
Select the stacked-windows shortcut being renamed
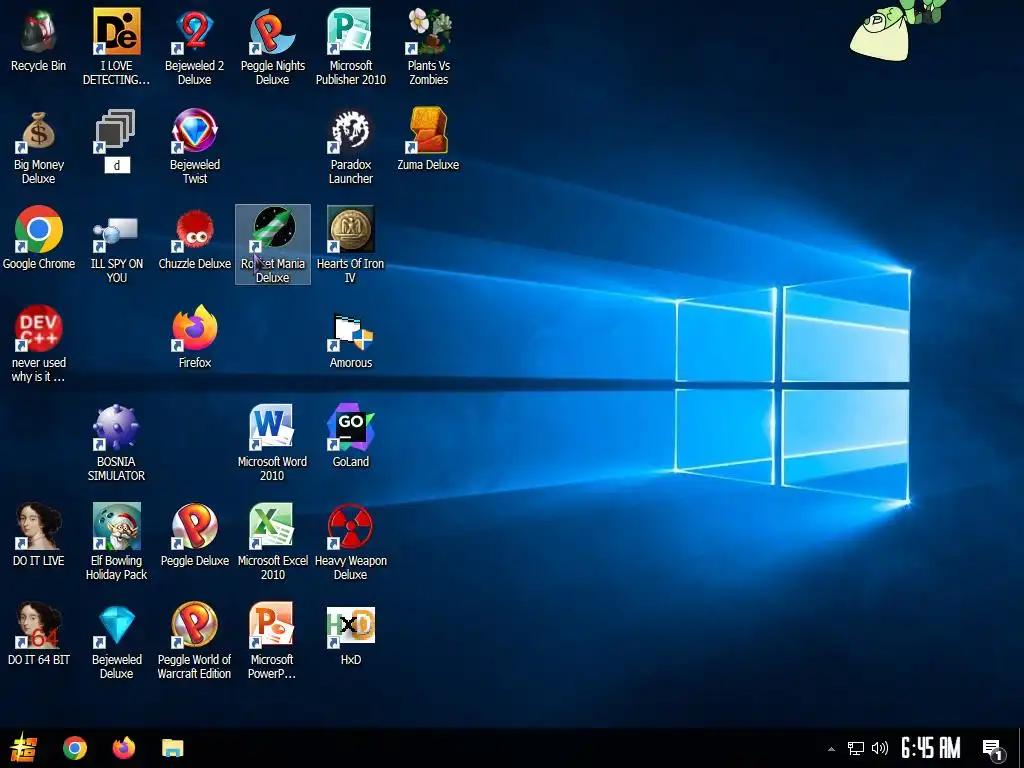pyautogui.click(x=116, y=131)
